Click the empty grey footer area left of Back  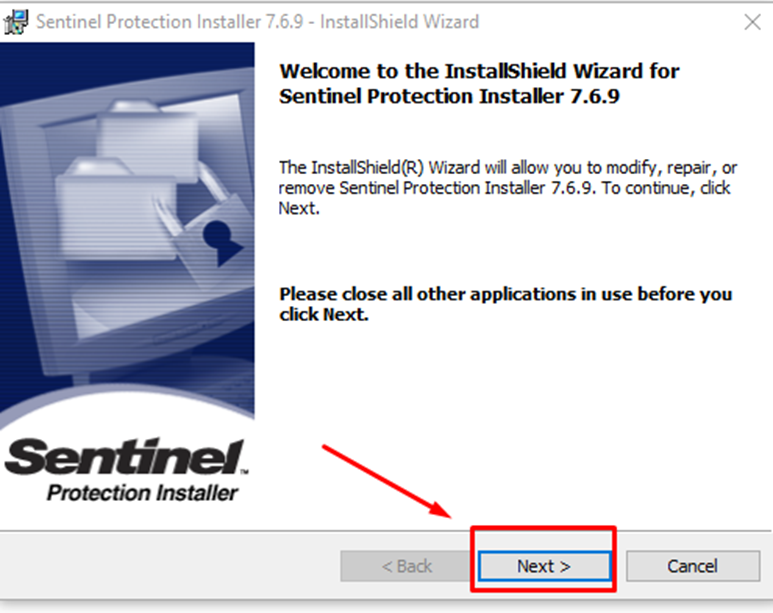click(168, 566)
